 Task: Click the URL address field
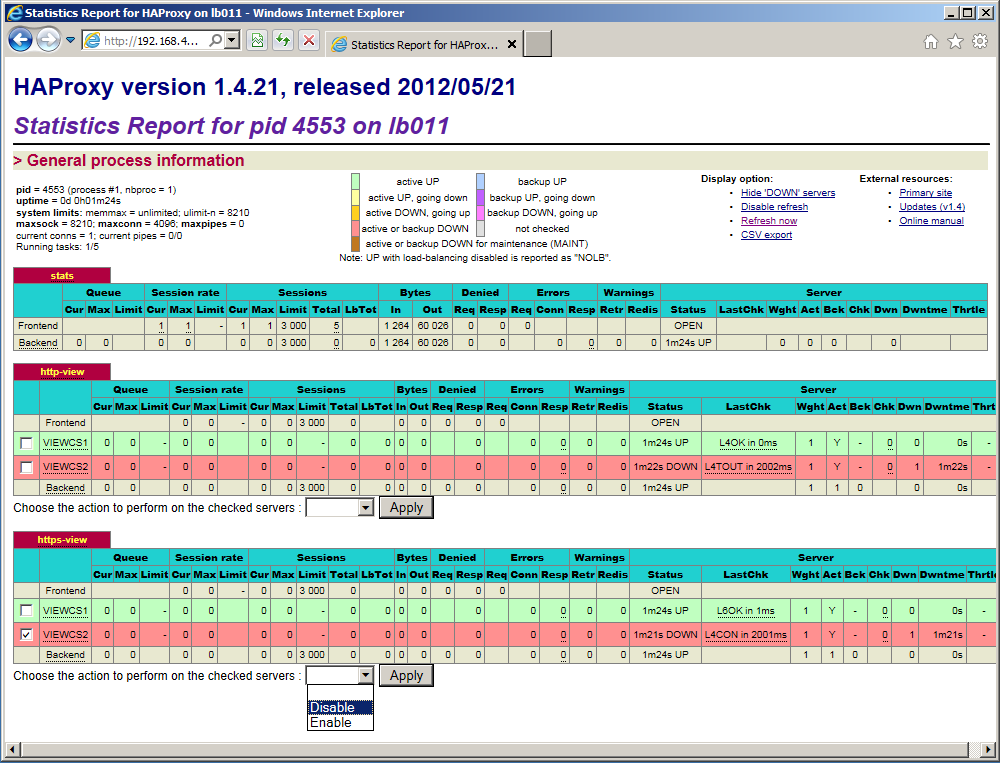coord(153,41)
